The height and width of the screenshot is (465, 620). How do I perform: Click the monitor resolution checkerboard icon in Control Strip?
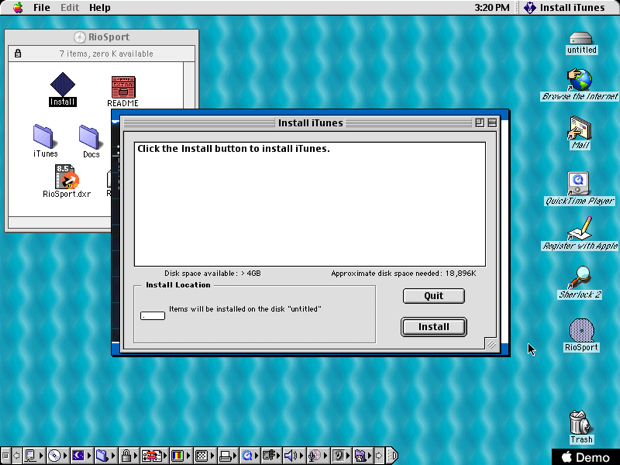[201, 456]
